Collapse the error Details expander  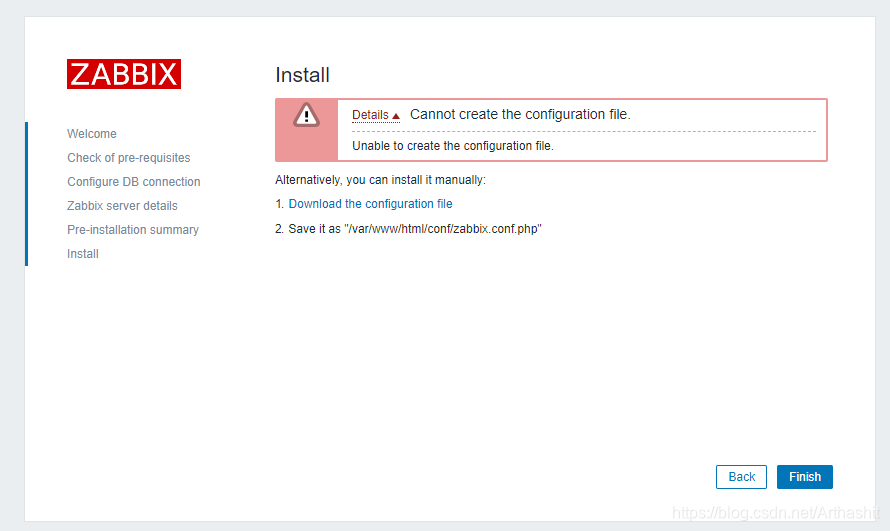pyautogui.click(x=376, y=115)
